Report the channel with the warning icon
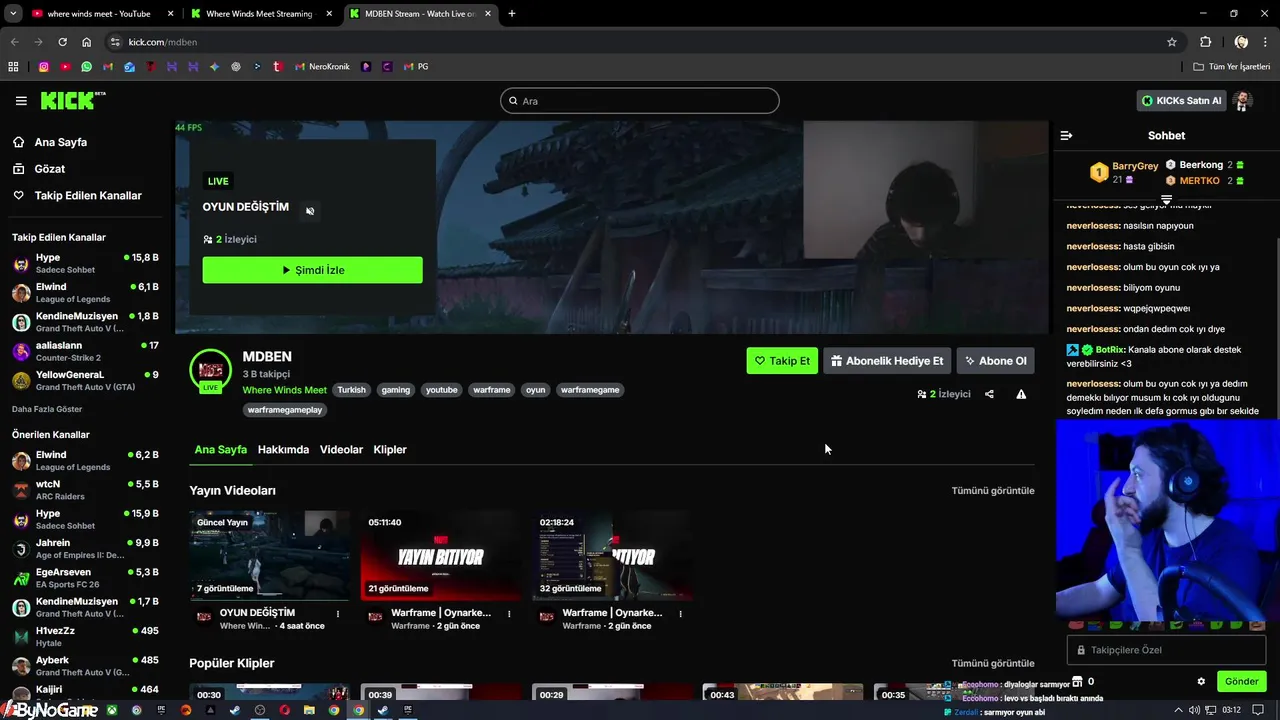The image size is (1280, 720). point(1021,394)
